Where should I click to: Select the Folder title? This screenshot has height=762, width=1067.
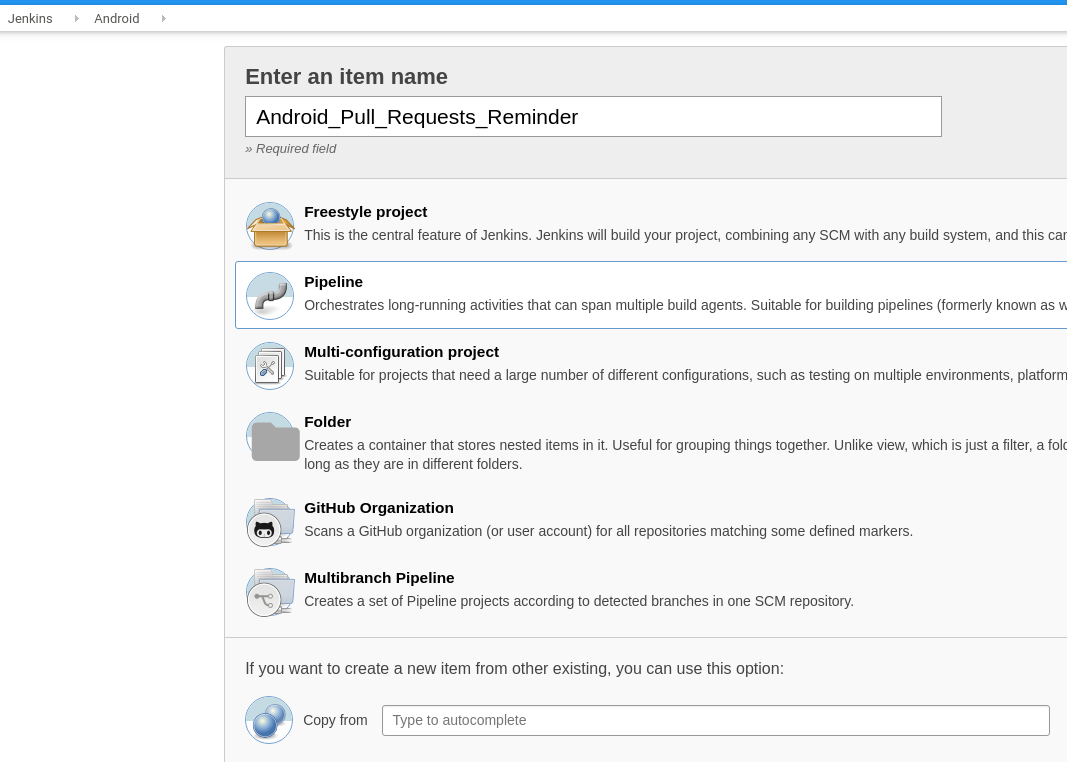tap(327, 423)
